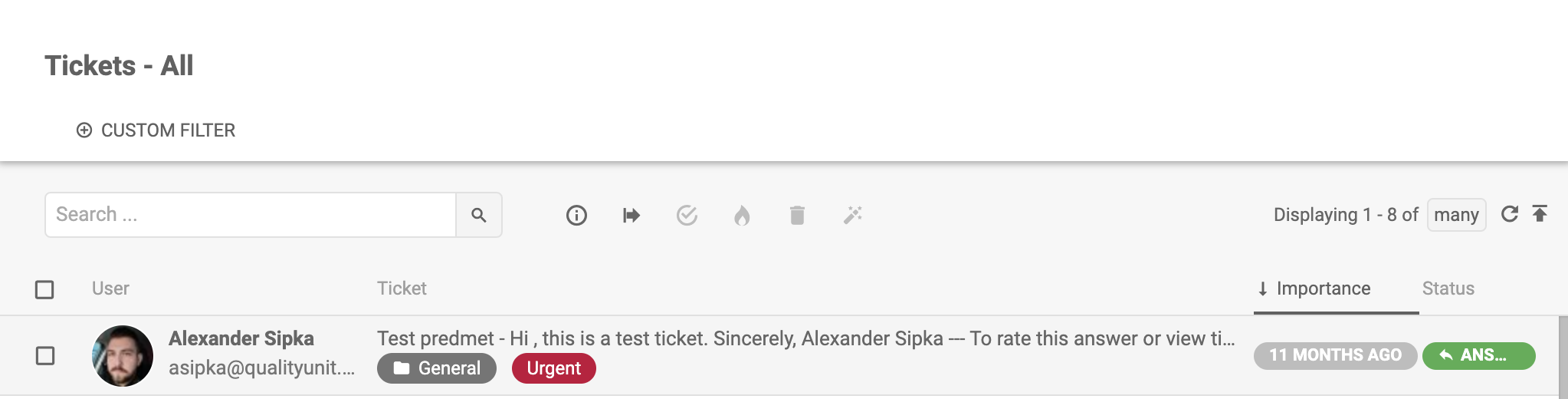This screenshot has height=399, width=1568.
Task: Click the search magnifier button
Action: click(x=479, y=215)
